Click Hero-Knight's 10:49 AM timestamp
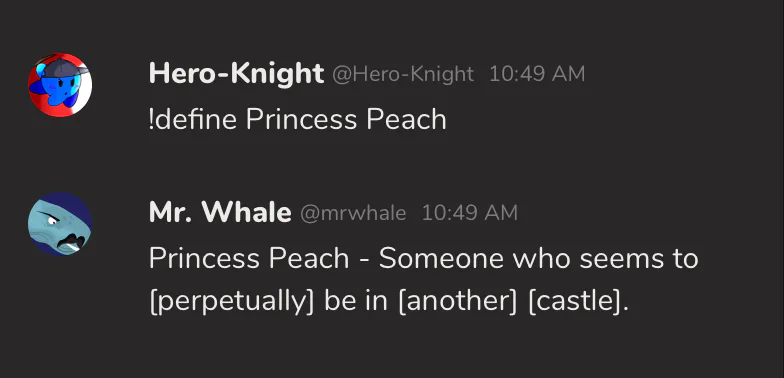Image resolution: width=784 pixels, height=378 pixels. (x=537, y=74)
